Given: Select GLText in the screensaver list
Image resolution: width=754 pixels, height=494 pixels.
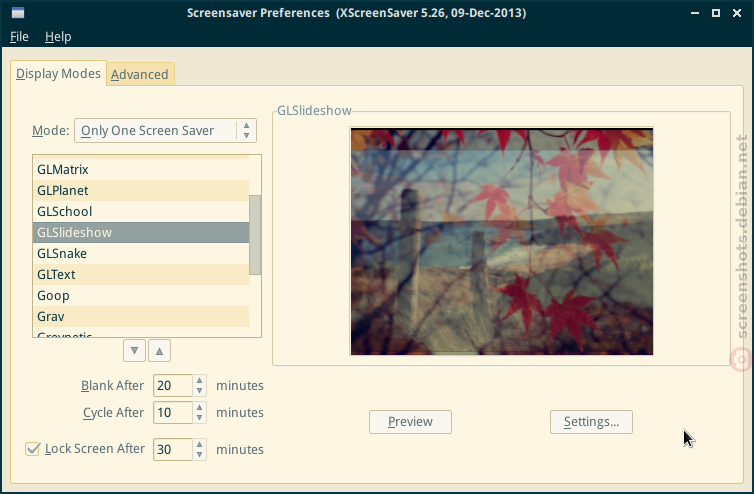Looking at the screenshot, I should point(140,275).
